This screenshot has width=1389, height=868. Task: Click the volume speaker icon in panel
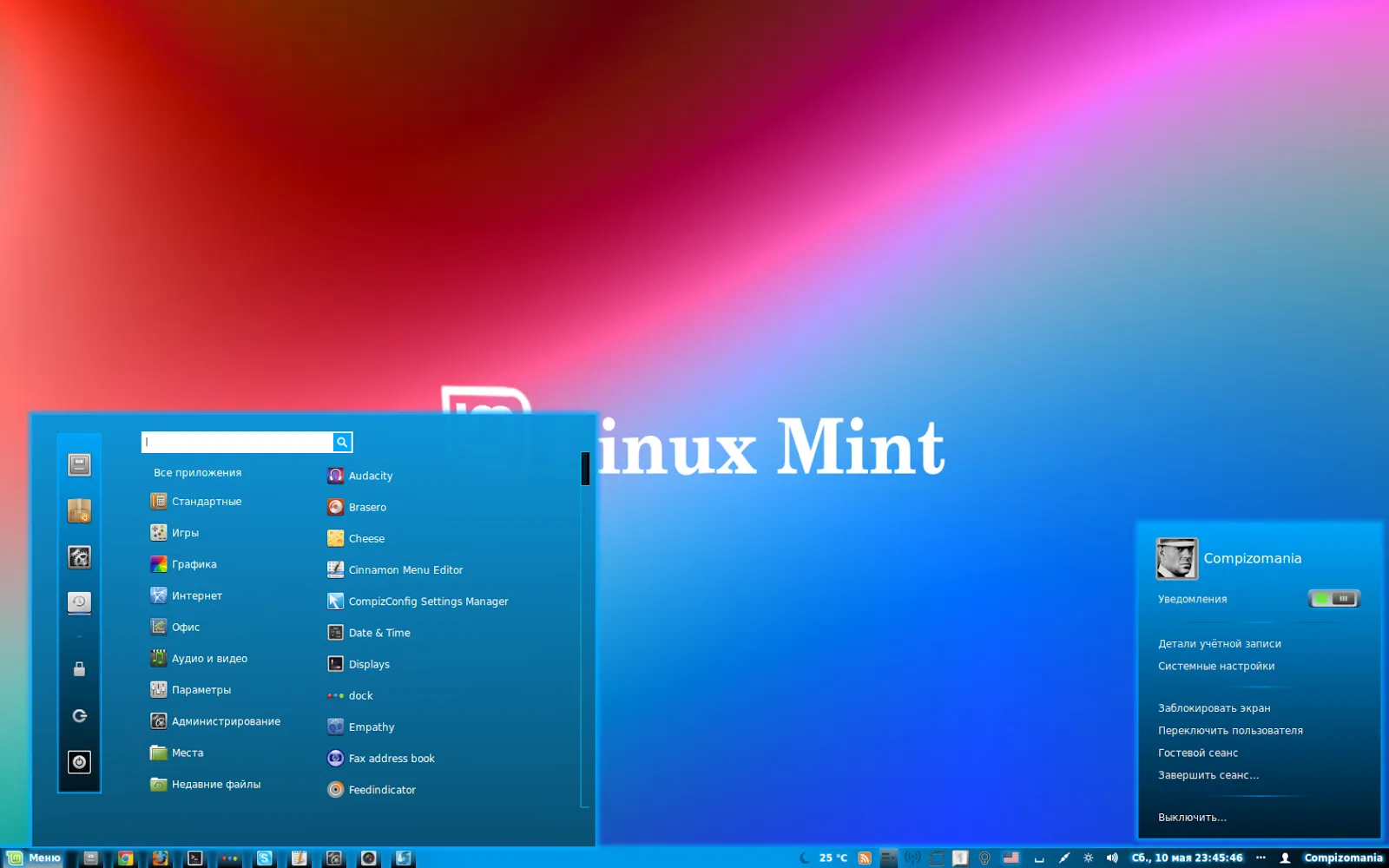1112,858
